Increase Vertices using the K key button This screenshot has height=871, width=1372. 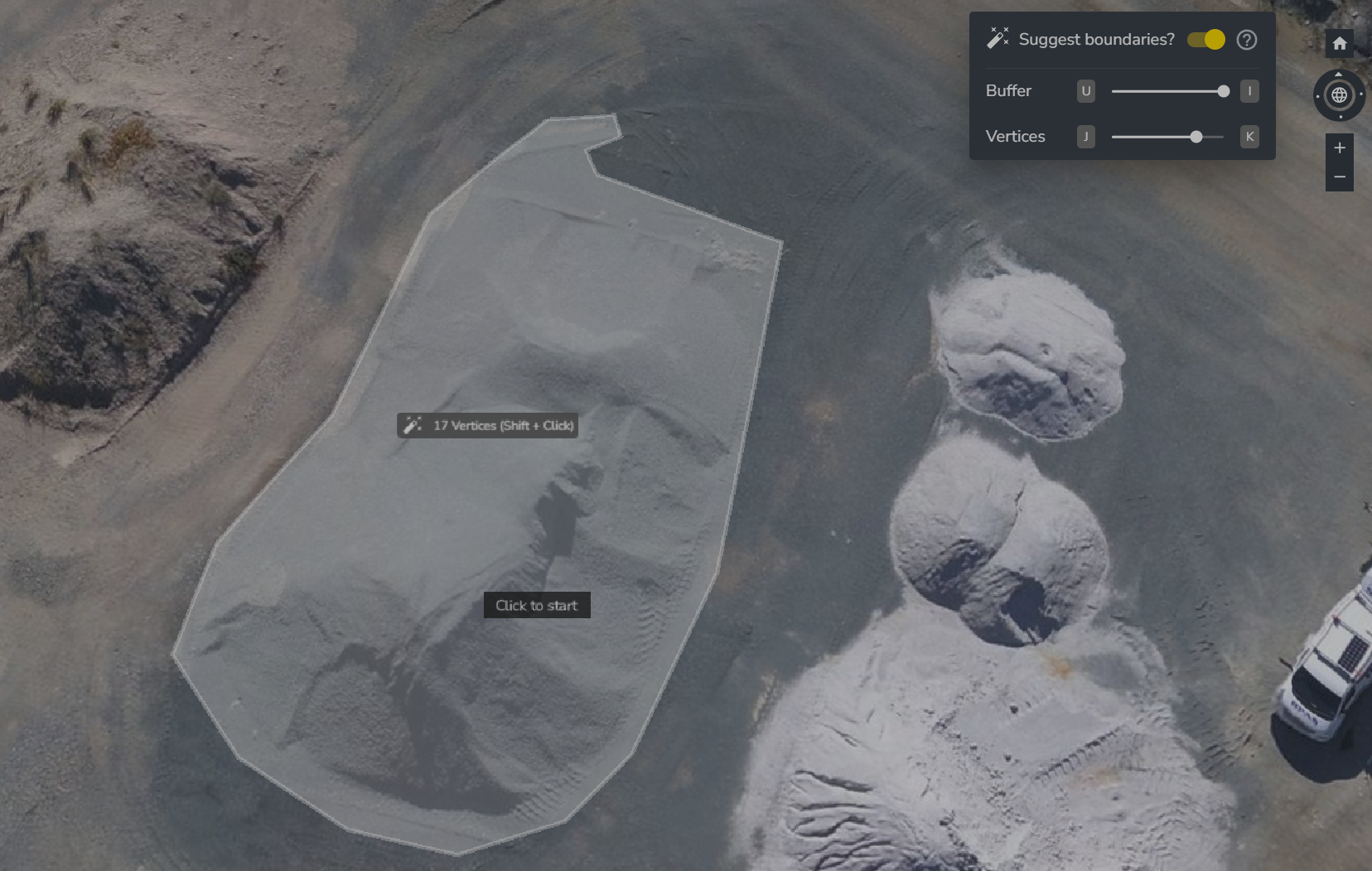tap(1249, 137)
